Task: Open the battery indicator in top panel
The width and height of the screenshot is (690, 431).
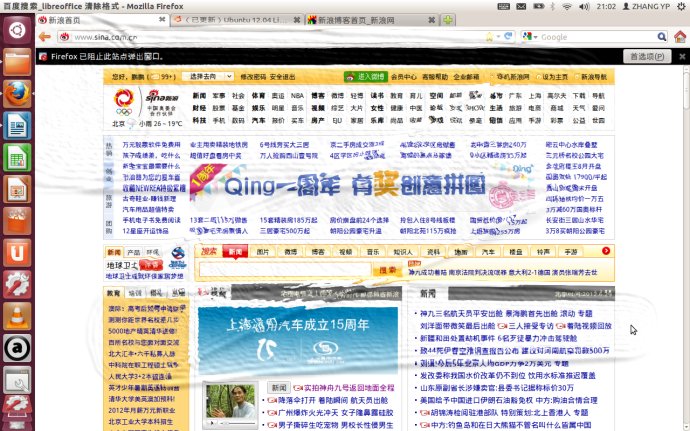Action: tap(538, 6)
